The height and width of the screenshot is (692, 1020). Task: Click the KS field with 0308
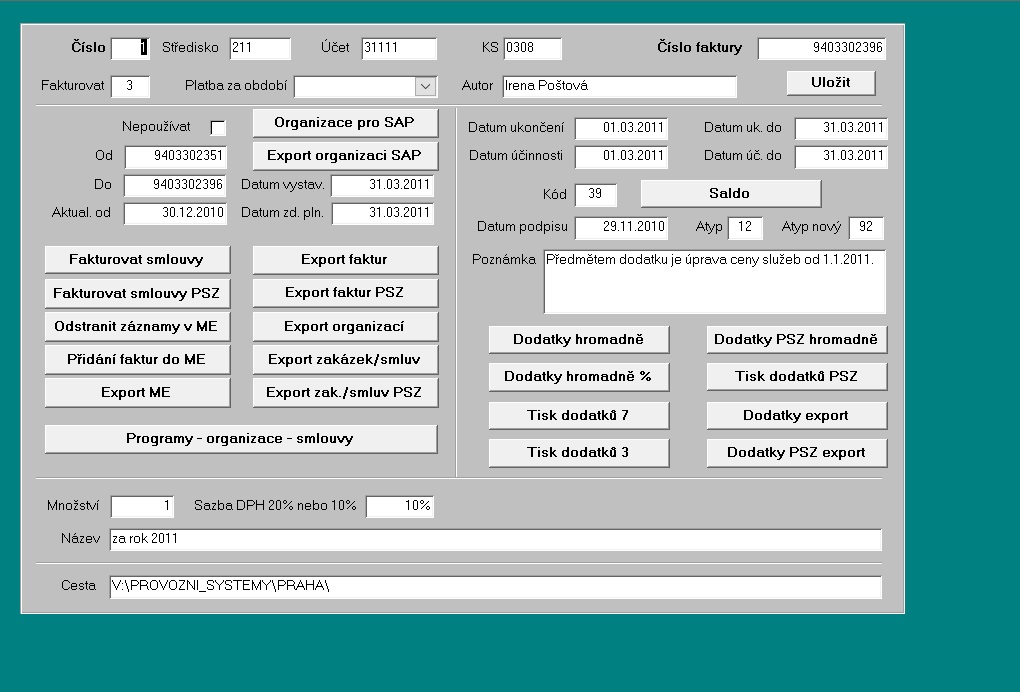[532, 48]
